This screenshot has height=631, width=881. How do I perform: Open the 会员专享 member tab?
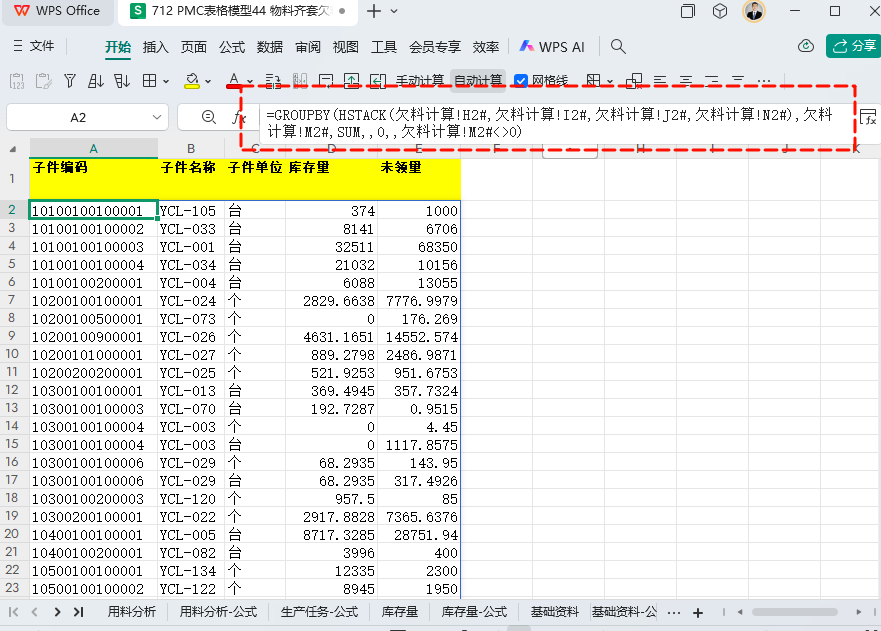point(435,47)
